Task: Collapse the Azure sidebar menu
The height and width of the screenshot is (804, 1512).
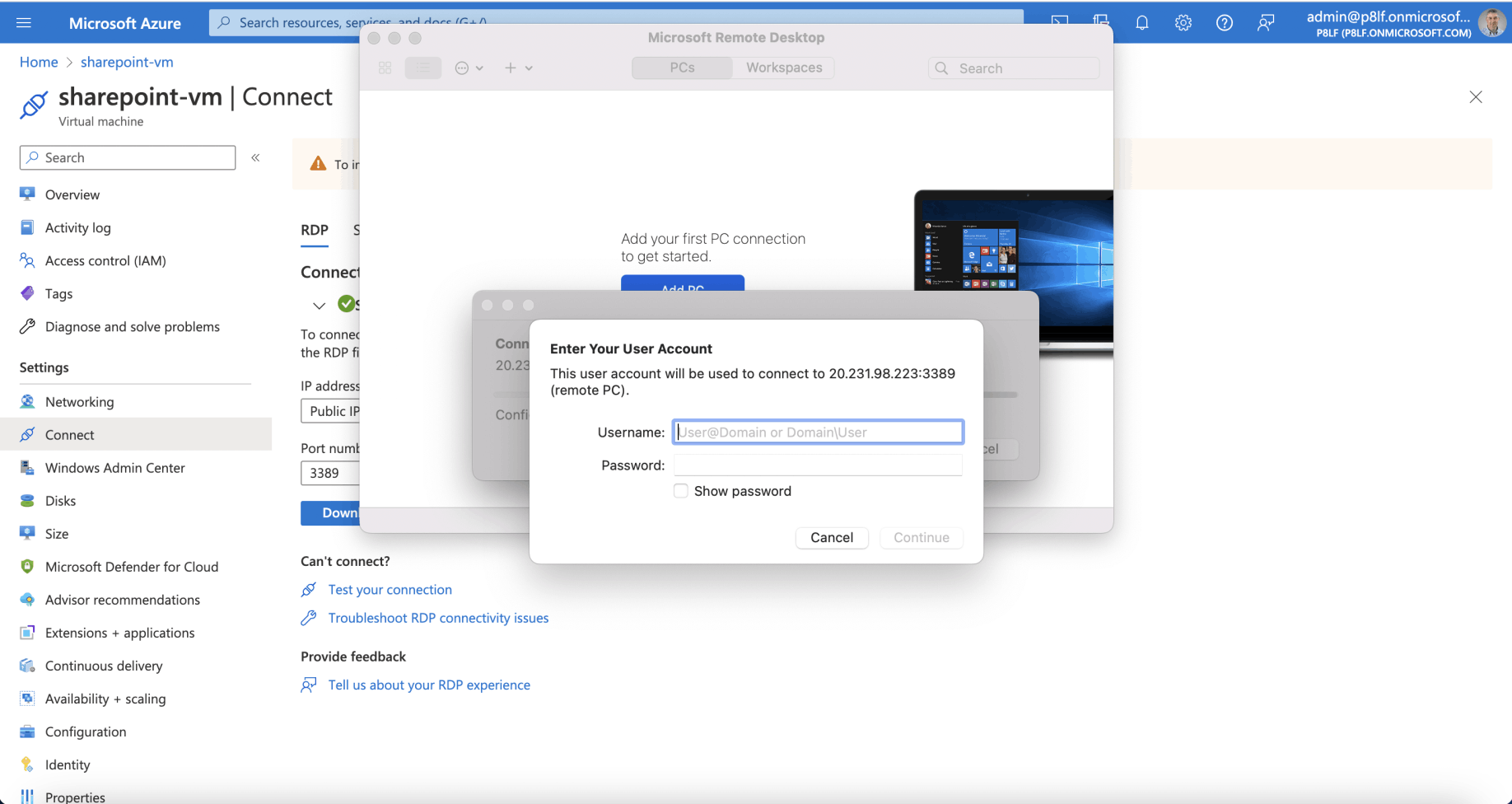Action: [x=255, y=157]
